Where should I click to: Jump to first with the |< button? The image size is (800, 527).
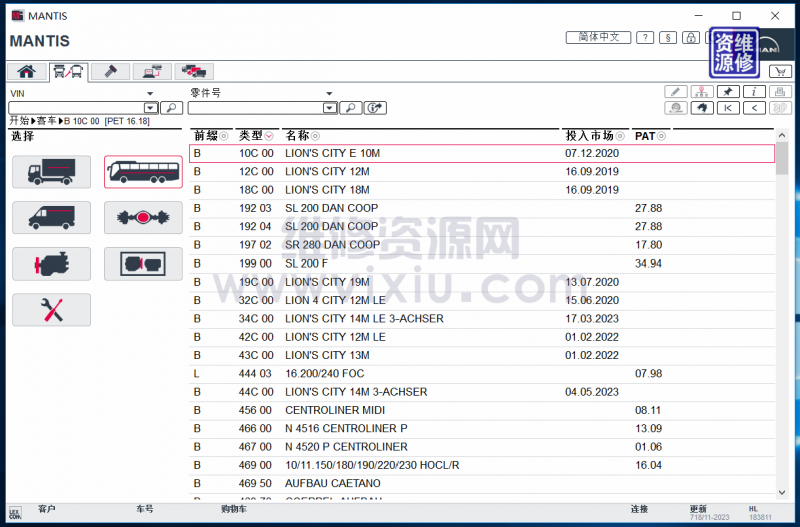[x=728, y=108]
